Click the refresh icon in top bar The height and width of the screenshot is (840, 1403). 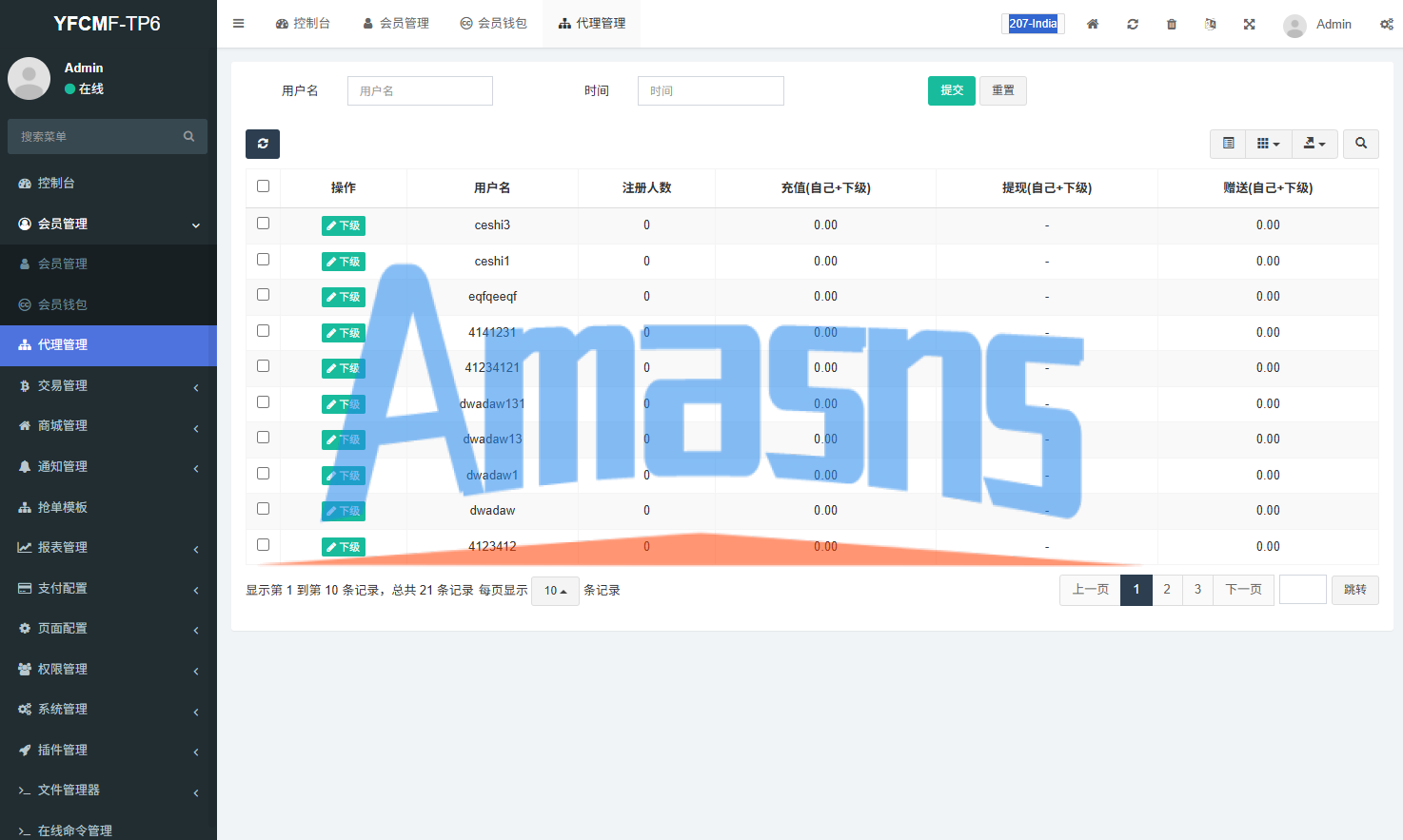click(x=1133, y=24)
